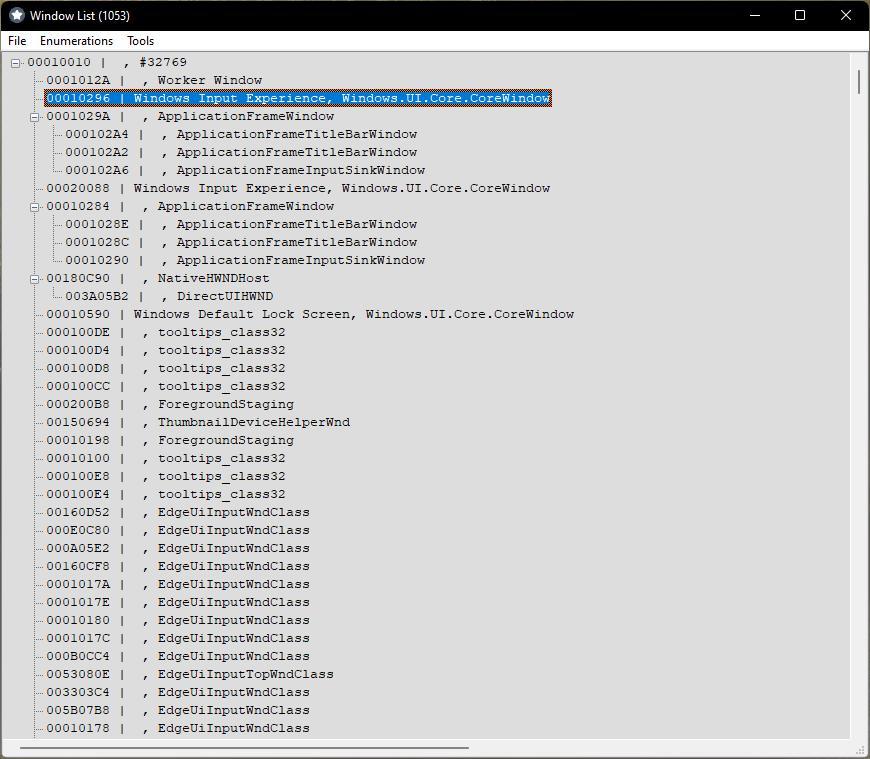
Task: Open the Tools menu
Action: [x=140, y=41]
